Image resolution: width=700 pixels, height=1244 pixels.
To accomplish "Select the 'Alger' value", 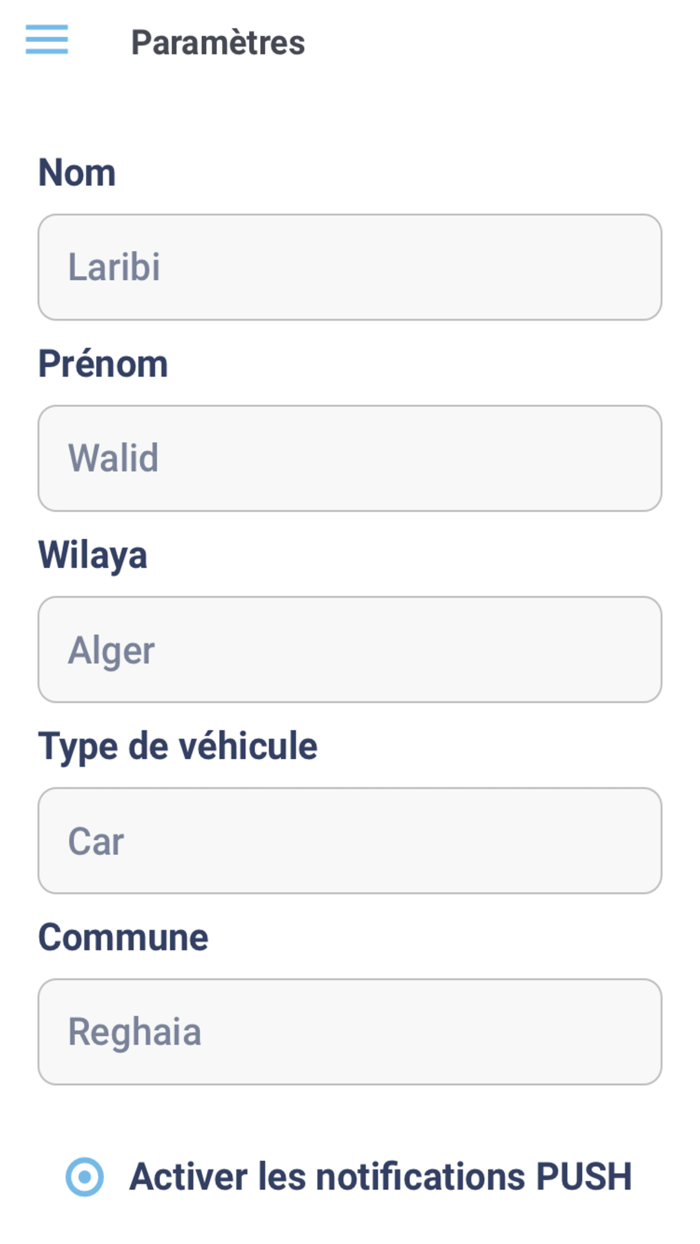I will pos(111,651).
